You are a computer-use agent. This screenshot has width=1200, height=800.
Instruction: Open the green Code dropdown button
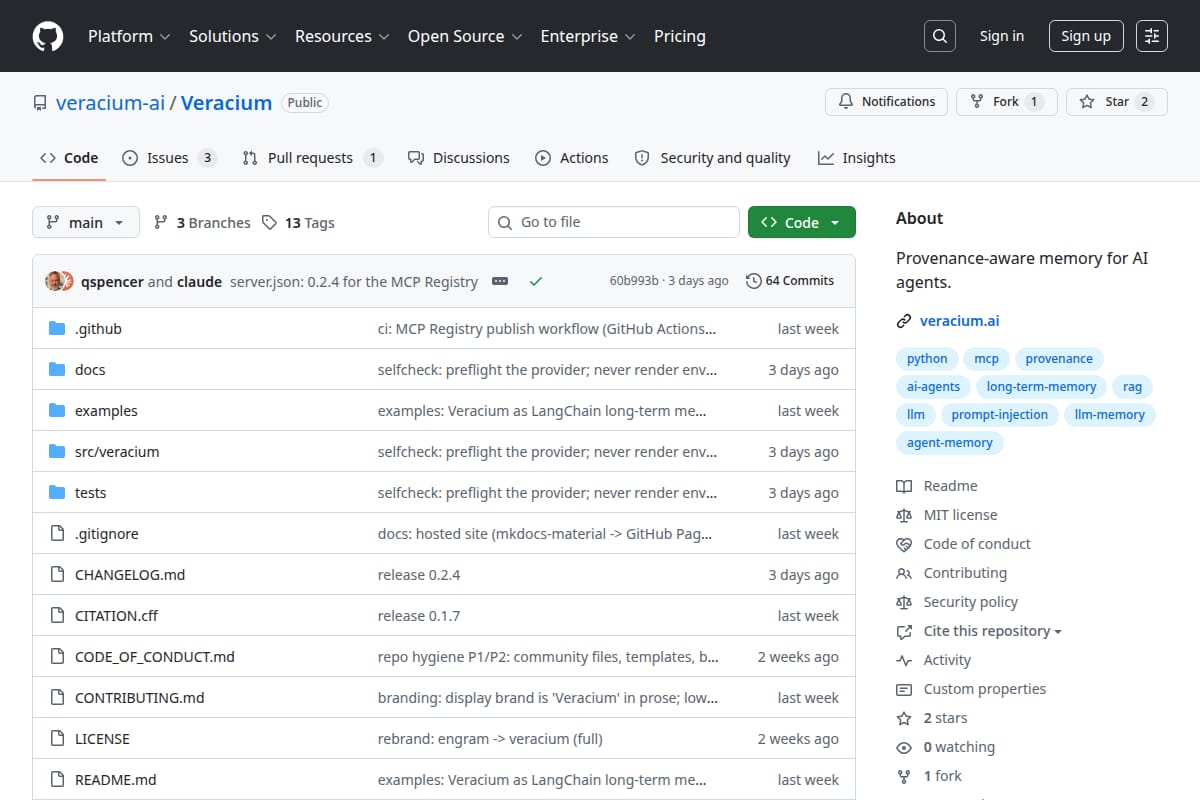point(802,223)
